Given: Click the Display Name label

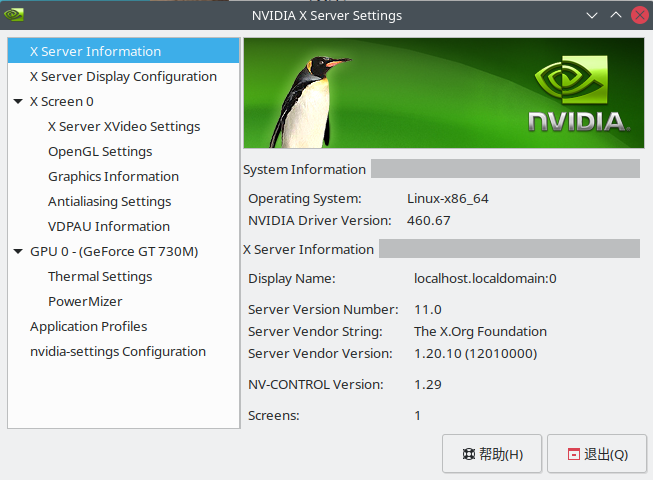Looking at the screenshot, I should (x=292, y=278).
